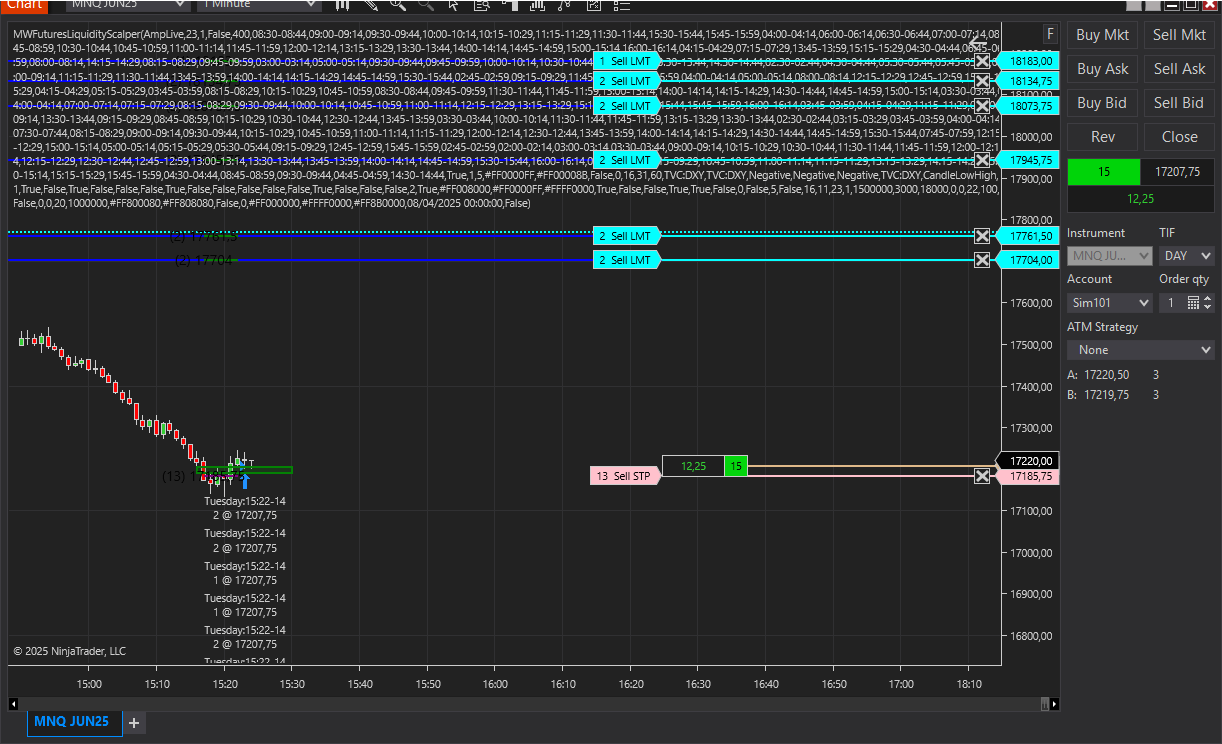This screenshot has width=1222, height=744.
Task: Click the 15:30 time axis label
Action: coord(292,684)
